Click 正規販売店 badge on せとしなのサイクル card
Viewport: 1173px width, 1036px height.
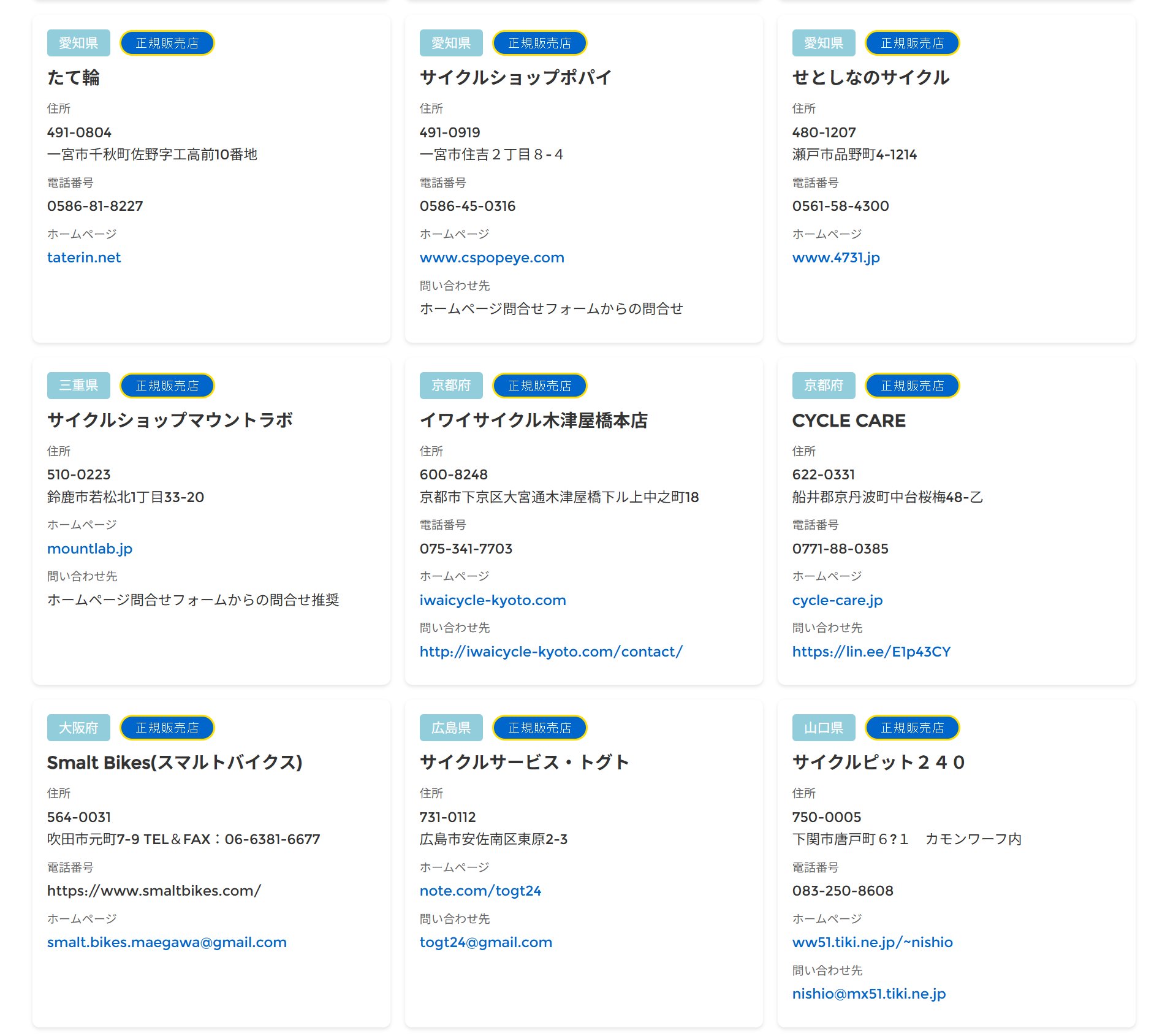tap(913, 43)
